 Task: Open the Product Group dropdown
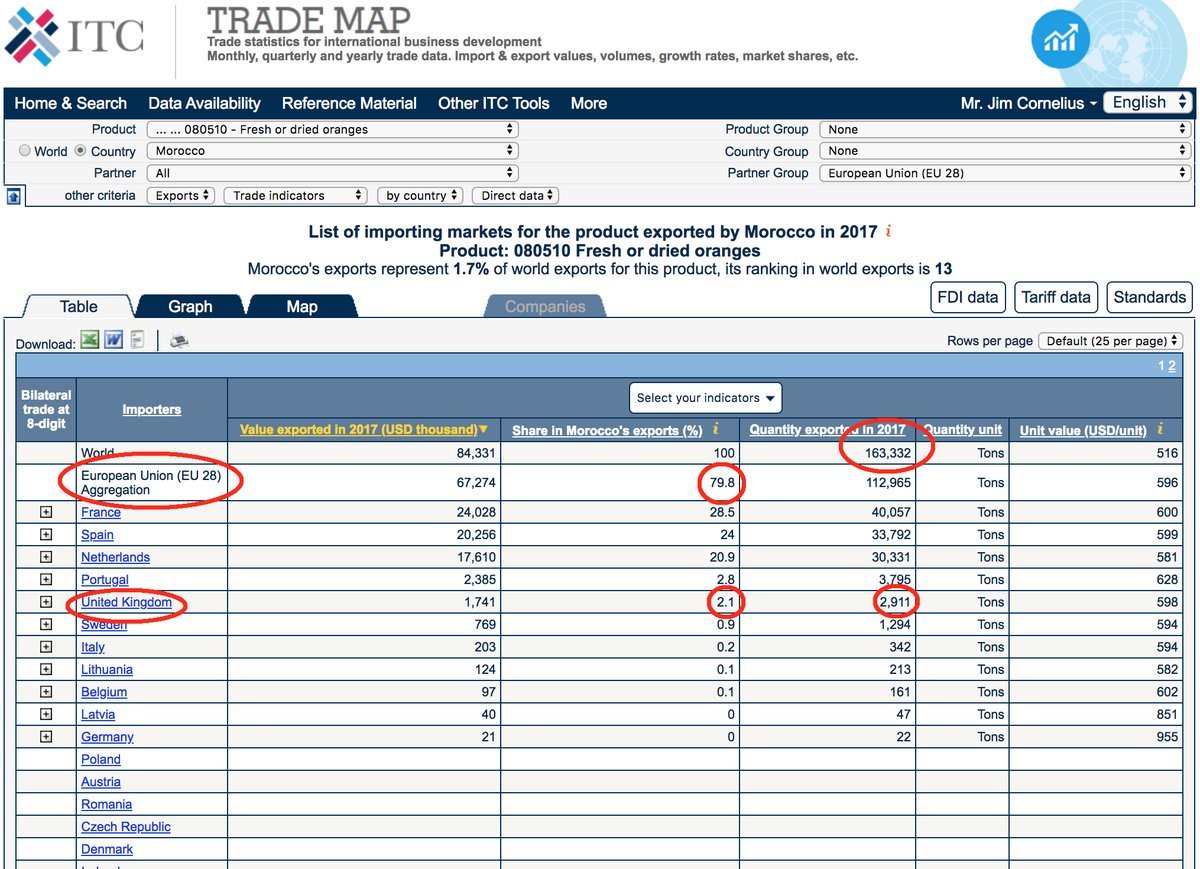tap(1005, 129)
